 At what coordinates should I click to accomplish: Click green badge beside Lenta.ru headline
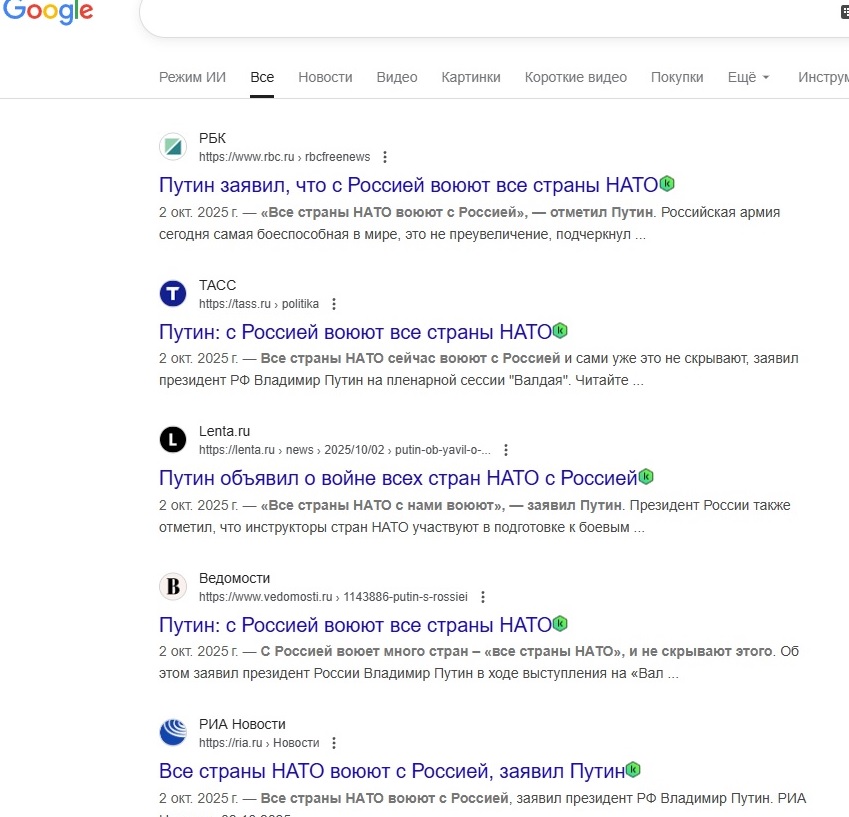(x=646, y=477)
